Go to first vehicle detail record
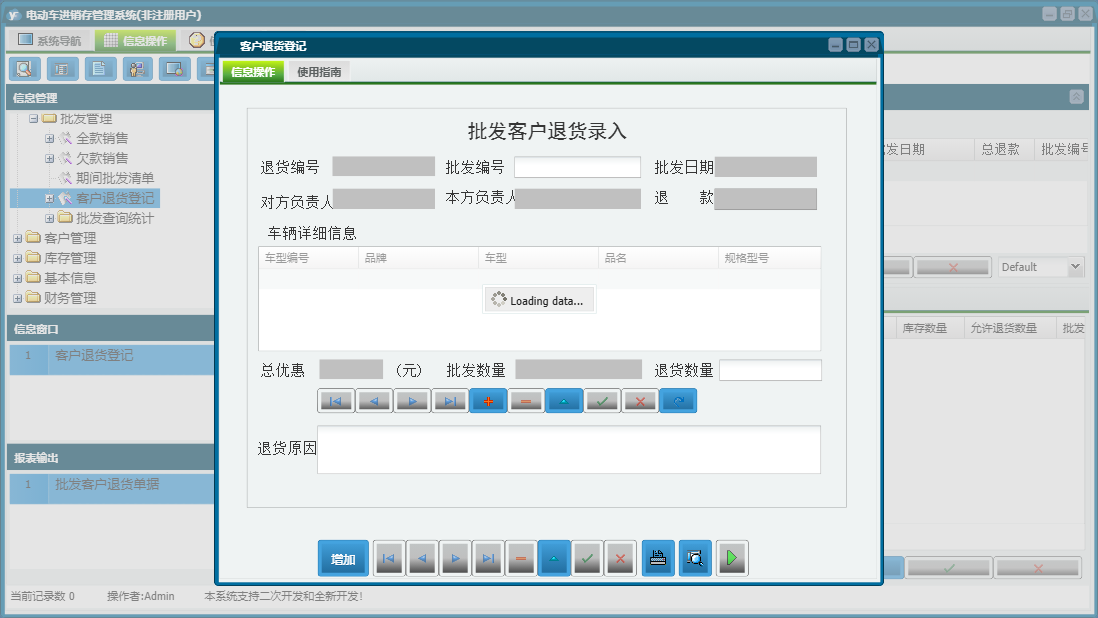Viewport: 1098px width, 618px height. (x=336, y=401)
